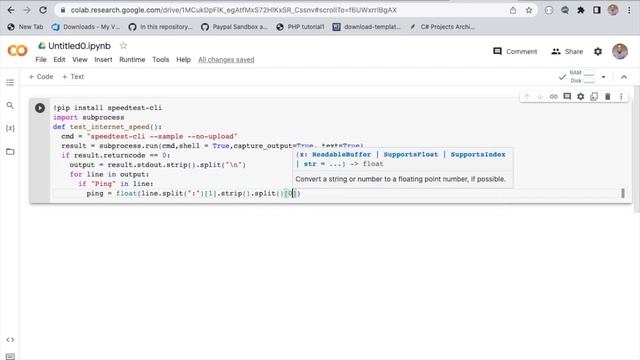Mirror cell in tab
This screenshot has width=640, height=360.
(x=594, y=97)
